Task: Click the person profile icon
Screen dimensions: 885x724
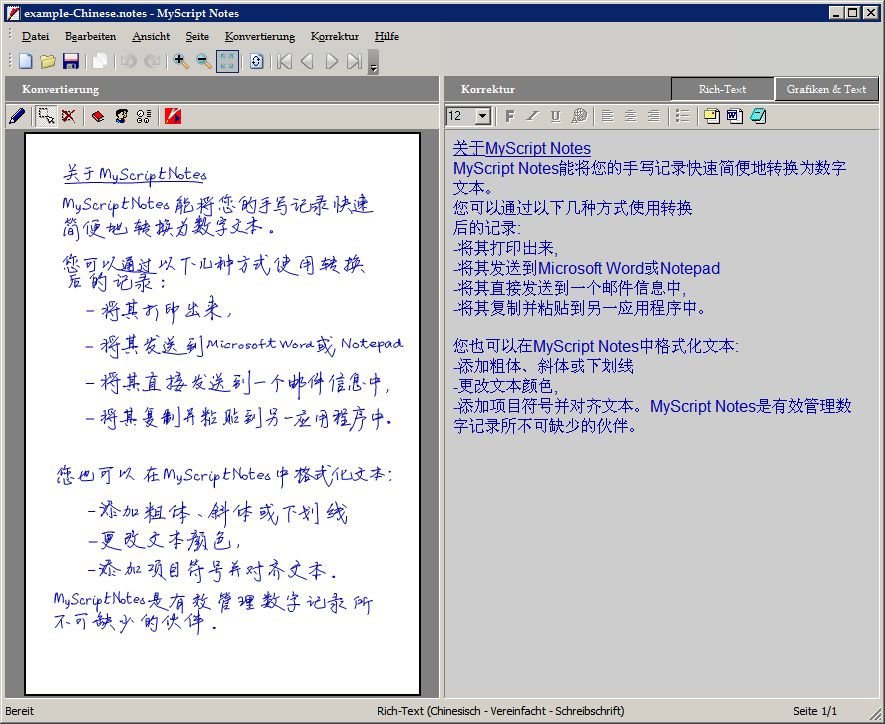Action: (x=121, y=116)
